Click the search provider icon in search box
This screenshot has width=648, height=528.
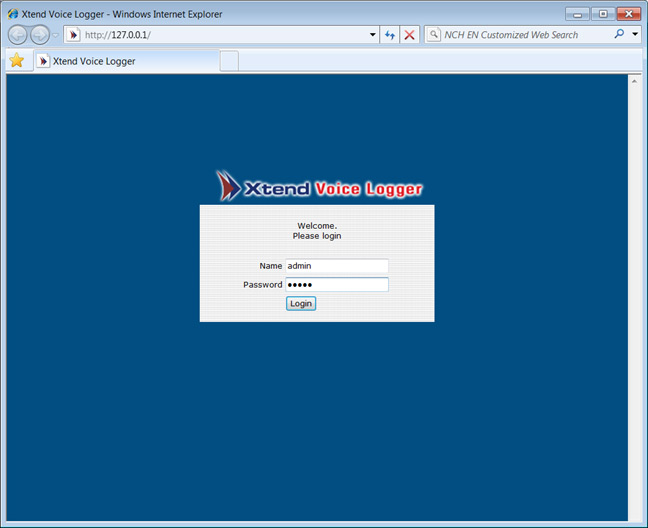[x=433, y=34]
